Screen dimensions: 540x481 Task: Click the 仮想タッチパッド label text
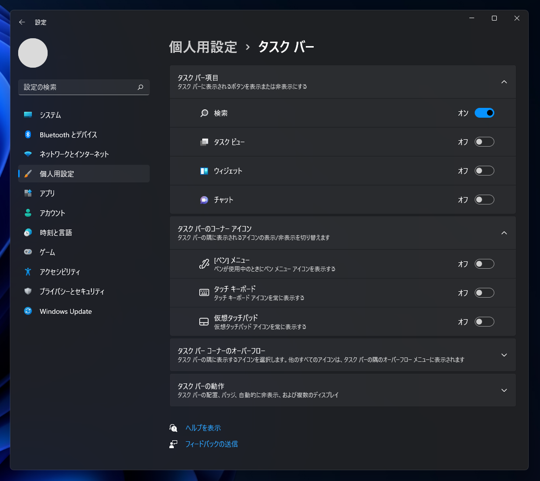[x=236, y=317]
